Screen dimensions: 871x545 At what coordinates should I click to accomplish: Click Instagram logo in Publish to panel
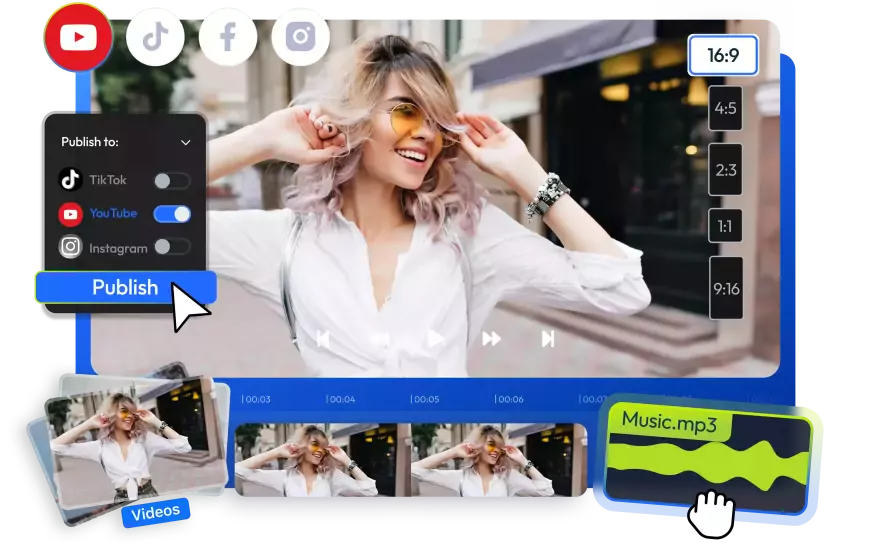coord(71,247)
